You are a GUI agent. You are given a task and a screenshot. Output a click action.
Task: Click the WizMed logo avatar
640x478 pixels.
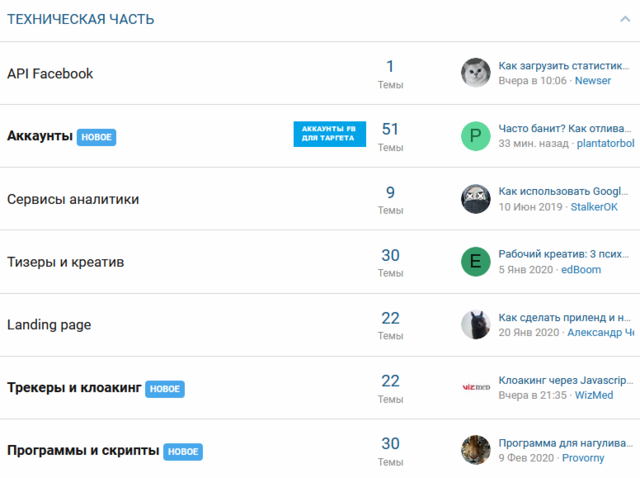[x=475, y=387]
